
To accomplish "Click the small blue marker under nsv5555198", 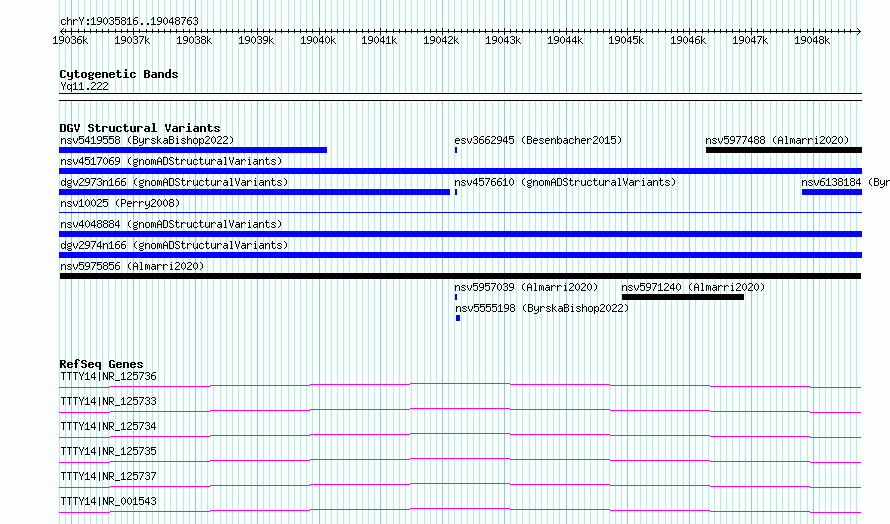I will 458,318.
